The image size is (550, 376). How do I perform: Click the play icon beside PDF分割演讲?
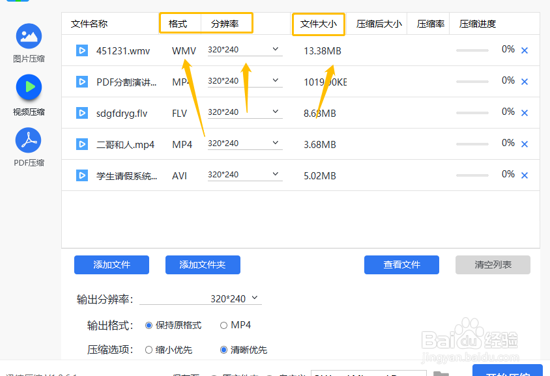click(x=82, y=82)
